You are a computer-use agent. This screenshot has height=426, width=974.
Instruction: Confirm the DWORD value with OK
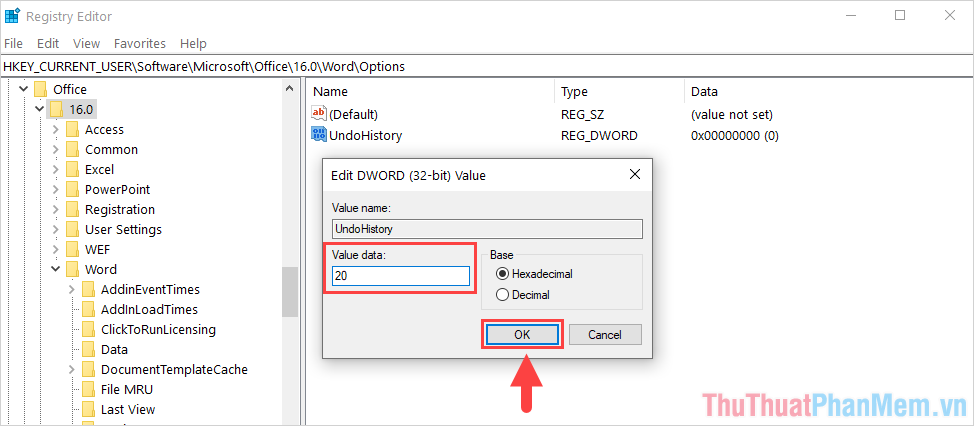point(522,335)
